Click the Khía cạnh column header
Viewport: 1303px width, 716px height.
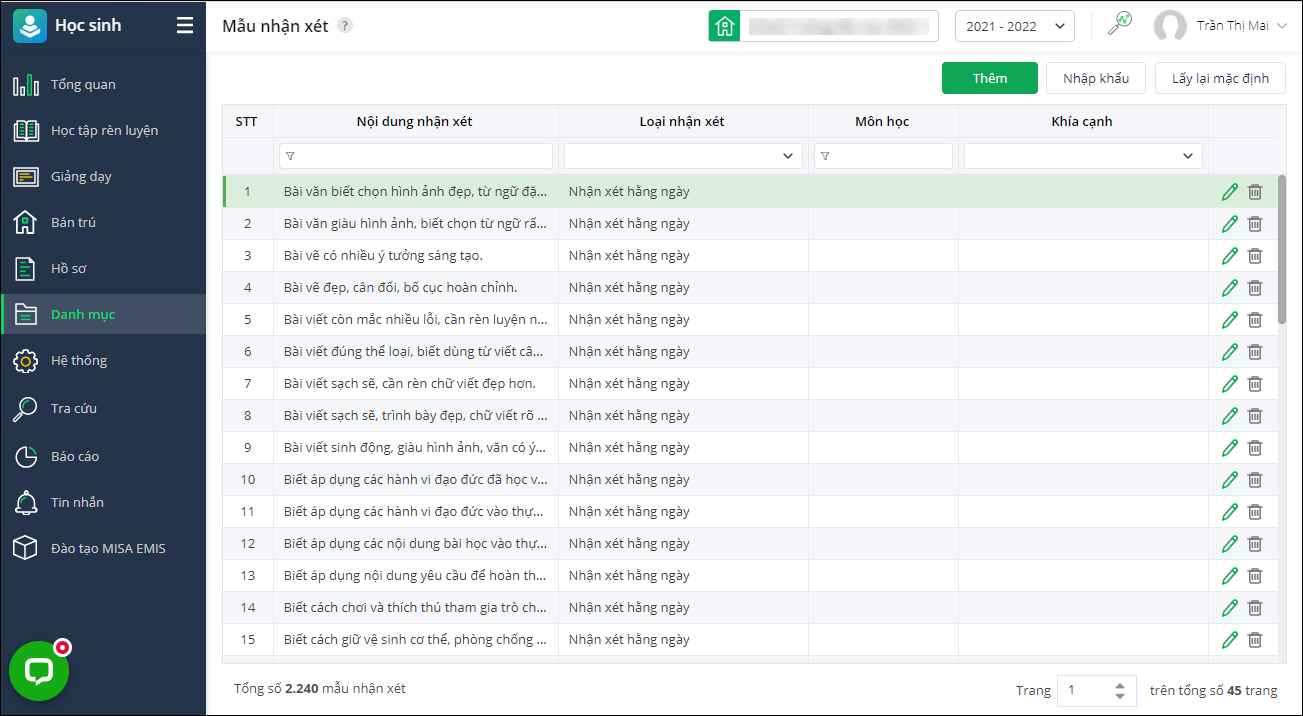pyautogui.click(x=1083, y=122)
